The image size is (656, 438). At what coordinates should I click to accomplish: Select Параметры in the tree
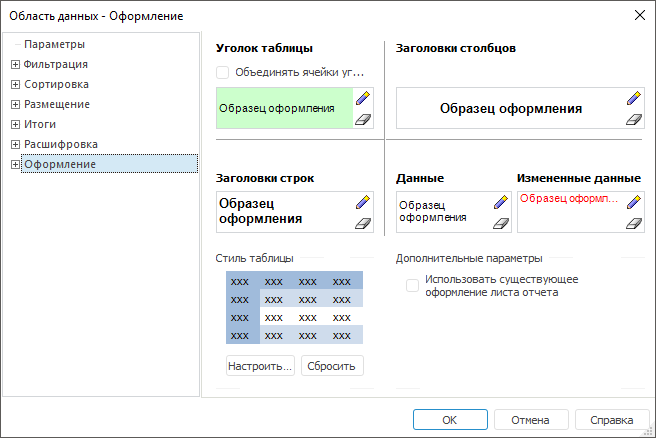coord(54,44)
